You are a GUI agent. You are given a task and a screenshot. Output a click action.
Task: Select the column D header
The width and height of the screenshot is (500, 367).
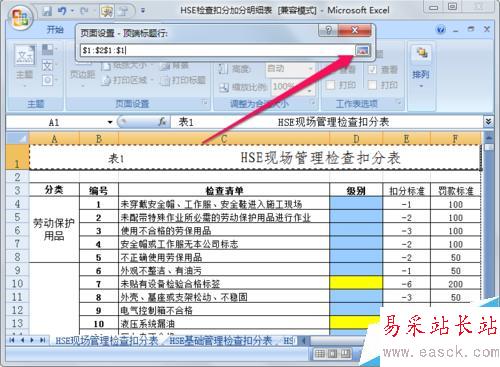[356, 138]
